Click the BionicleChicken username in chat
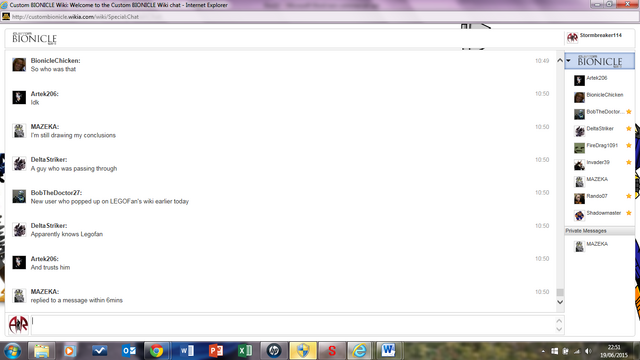Image resolution: width=640 pixels, height=360 pixels. (56, 60)
